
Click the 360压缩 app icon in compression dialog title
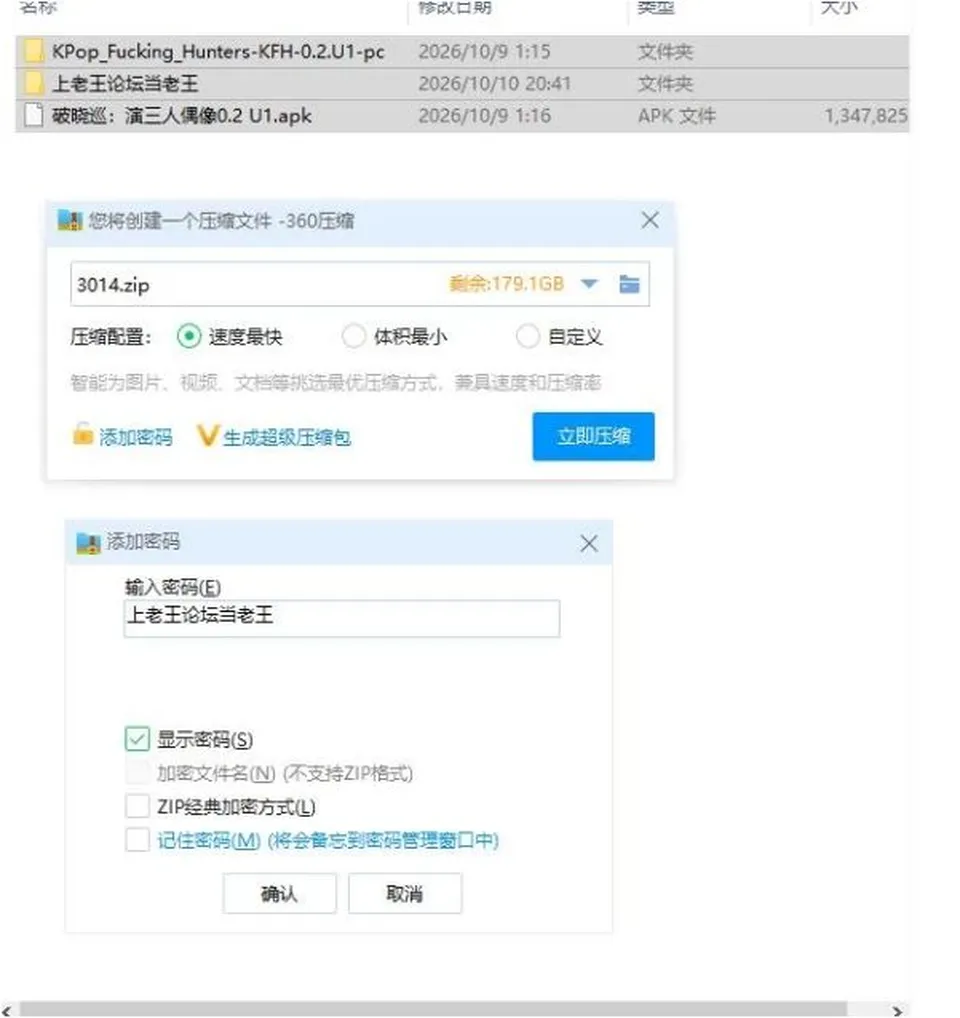pyautogui.click(x=70, y=221)
